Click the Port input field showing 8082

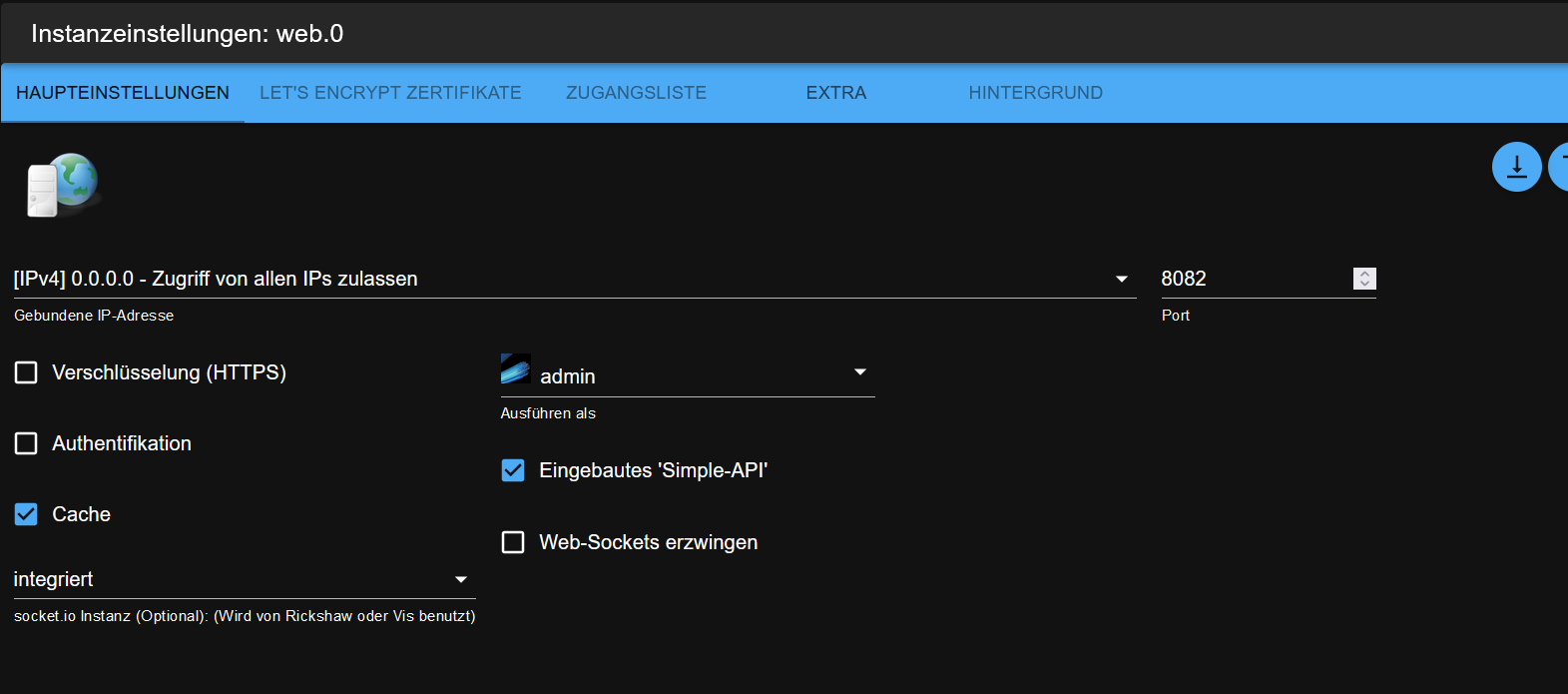point(1253,279)
